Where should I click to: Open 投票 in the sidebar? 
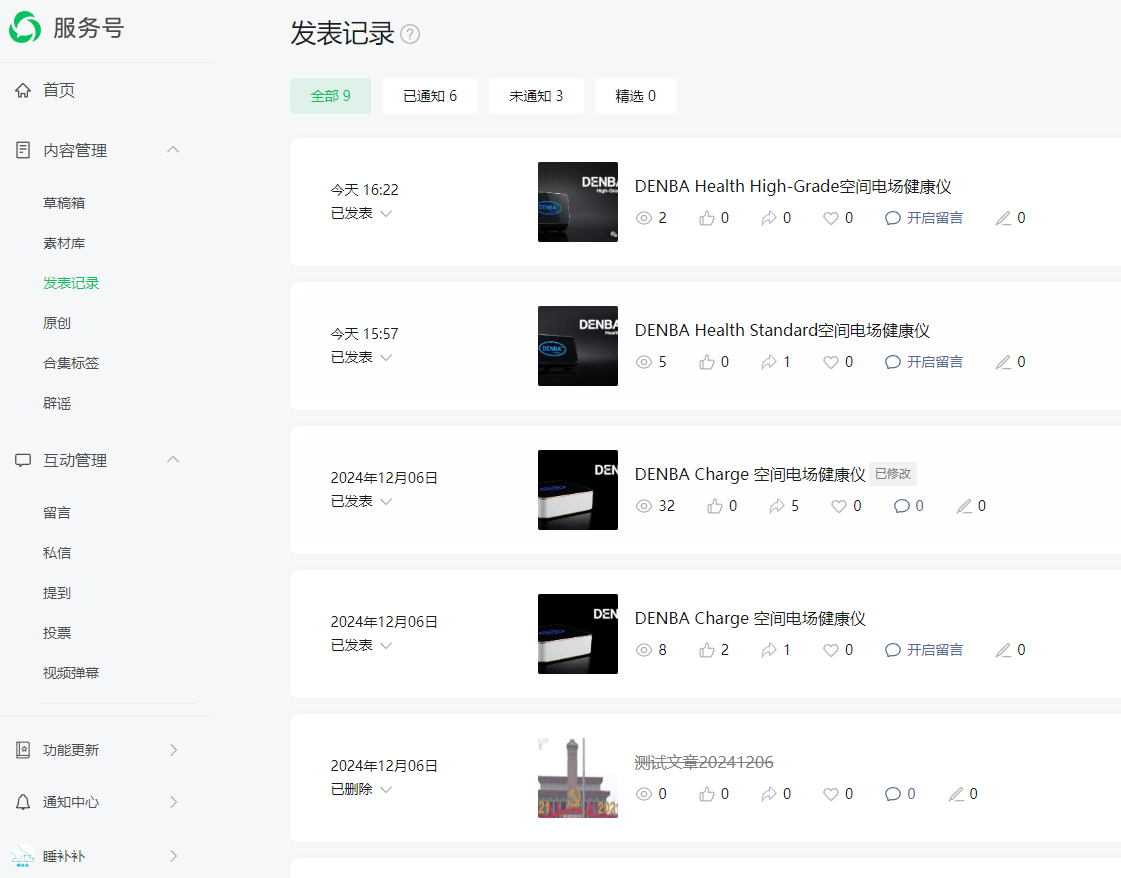(56, 633)
